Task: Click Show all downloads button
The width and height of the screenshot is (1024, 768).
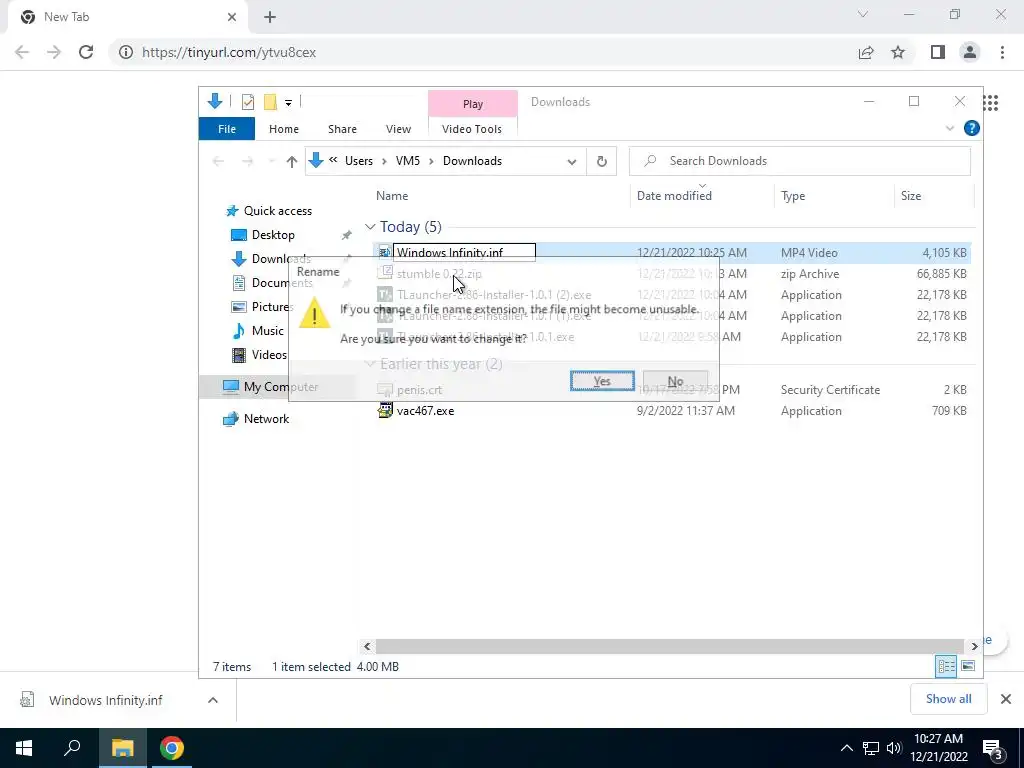Action: point(948,699)
